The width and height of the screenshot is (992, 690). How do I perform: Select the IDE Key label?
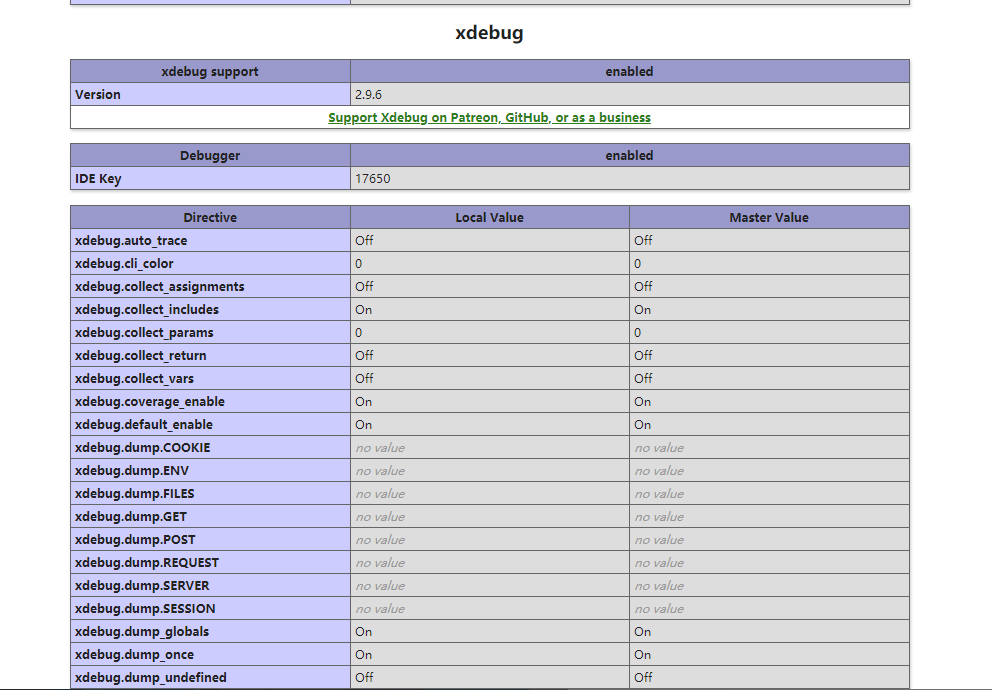pos(98,179)
